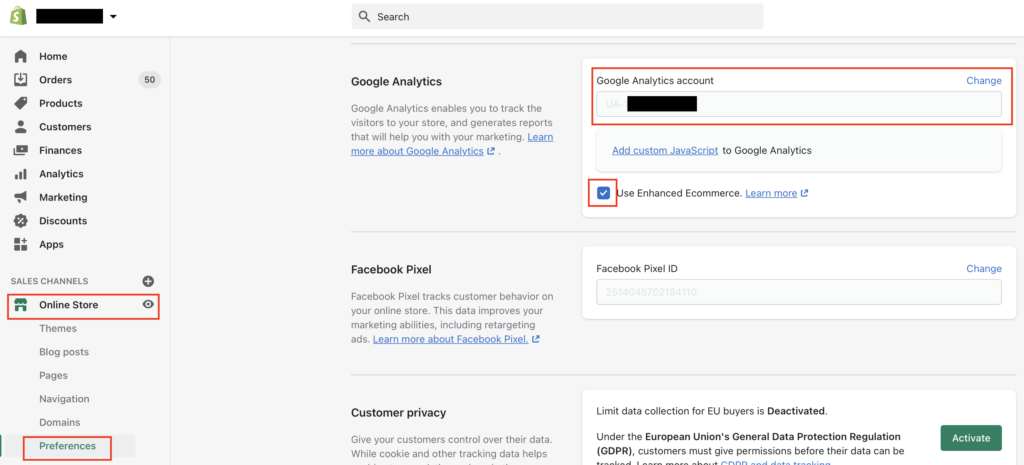The image size is (1024, 465).
Task: Click the Facebook Pixel ID field
Action: [x=799, y=292]
